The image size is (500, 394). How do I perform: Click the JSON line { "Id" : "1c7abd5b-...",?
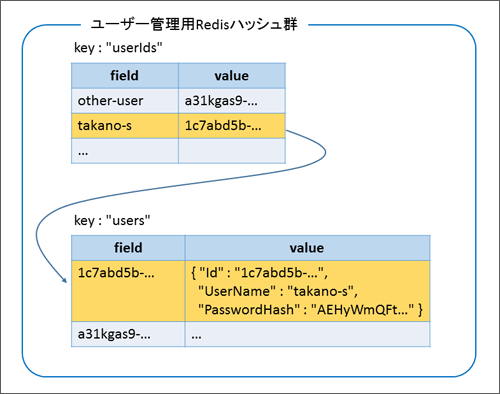[x=260, y=273]
